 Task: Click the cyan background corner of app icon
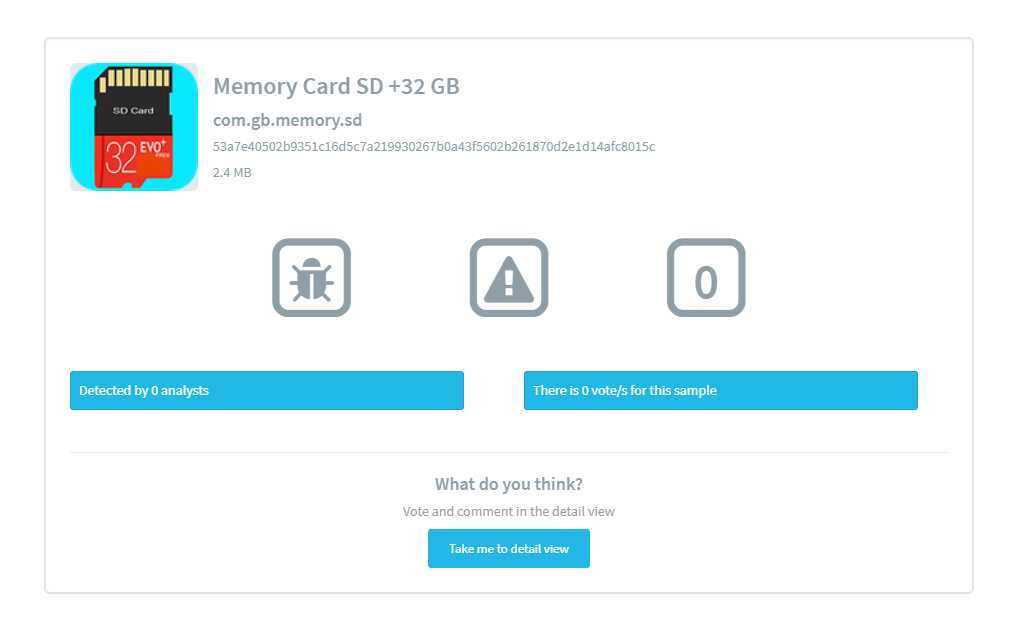point(80,178)
